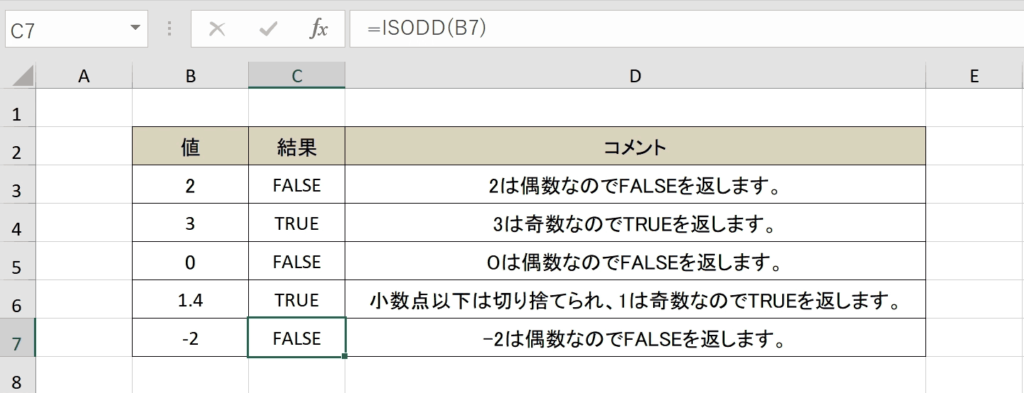Select column C header
1024x393 pixels.
[x=296, y=76]
